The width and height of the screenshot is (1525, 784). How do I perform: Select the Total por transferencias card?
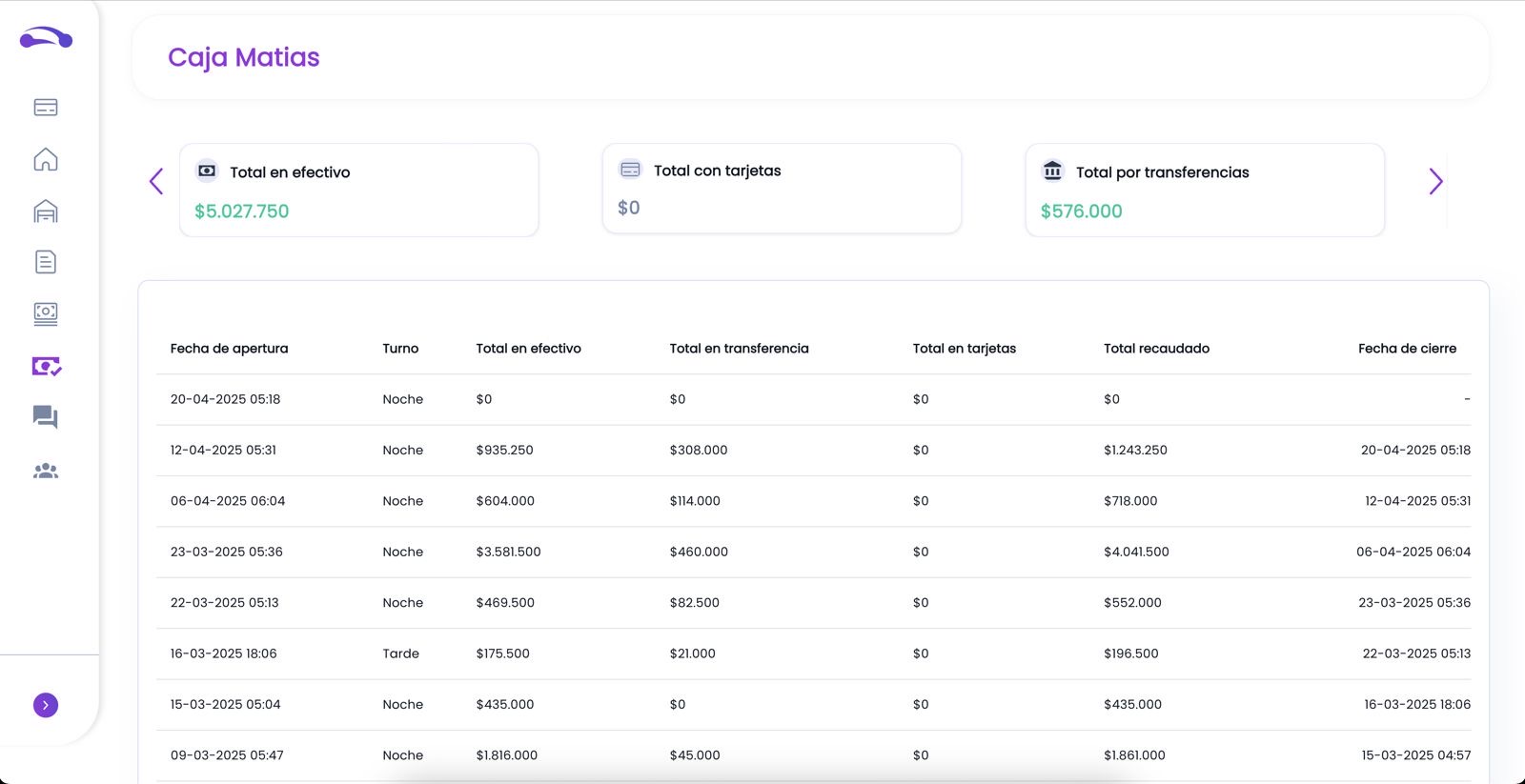coord(1205,190)
